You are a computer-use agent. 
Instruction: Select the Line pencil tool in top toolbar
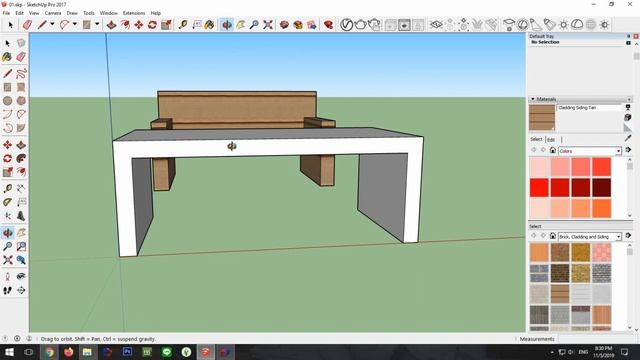[x=42, y=25]
